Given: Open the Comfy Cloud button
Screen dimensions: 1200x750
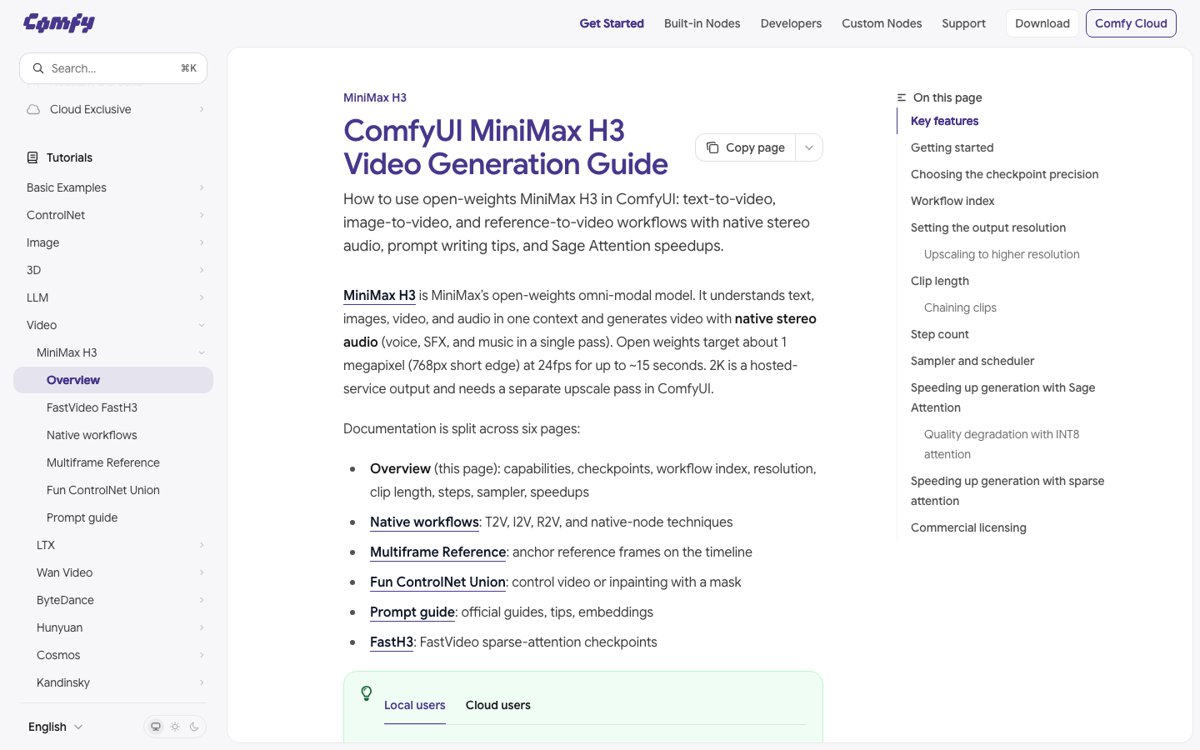Looking at the screenshot, I should pos(1131,23).
